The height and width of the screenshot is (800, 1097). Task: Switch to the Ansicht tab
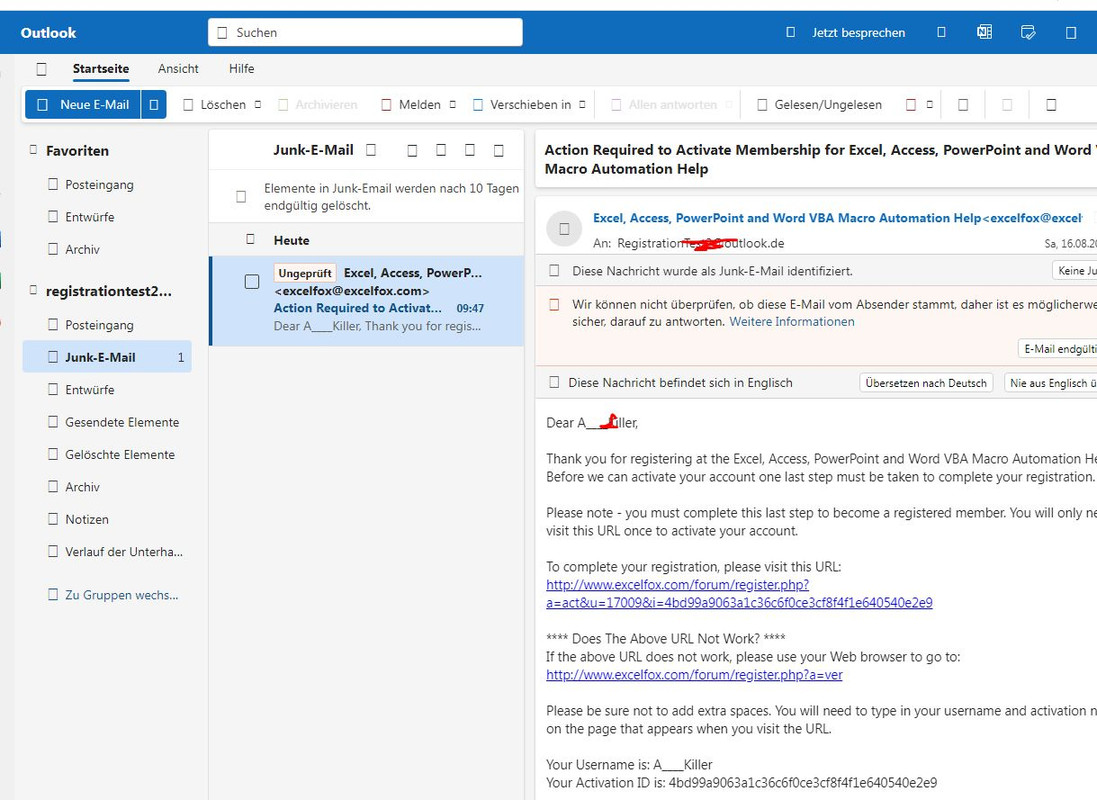pyautogui.click(x=178, y=69)
